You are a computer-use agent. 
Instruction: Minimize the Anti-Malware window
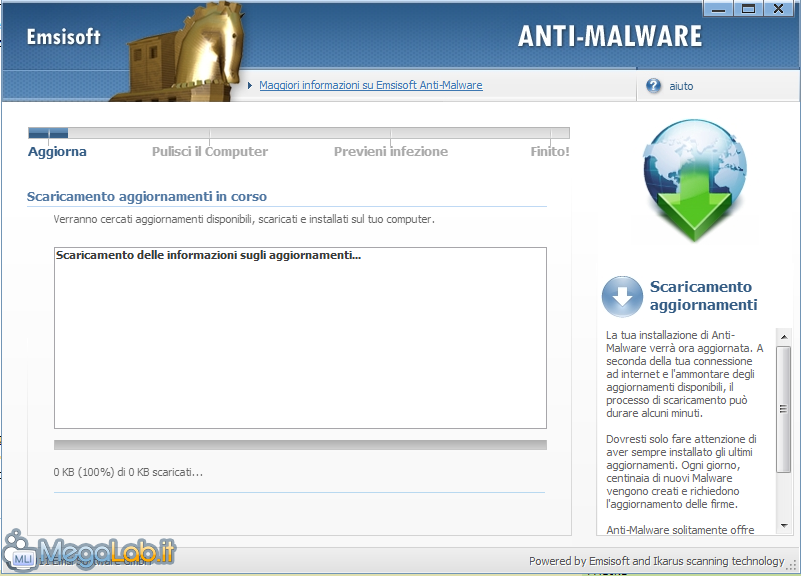pos(718,9)
